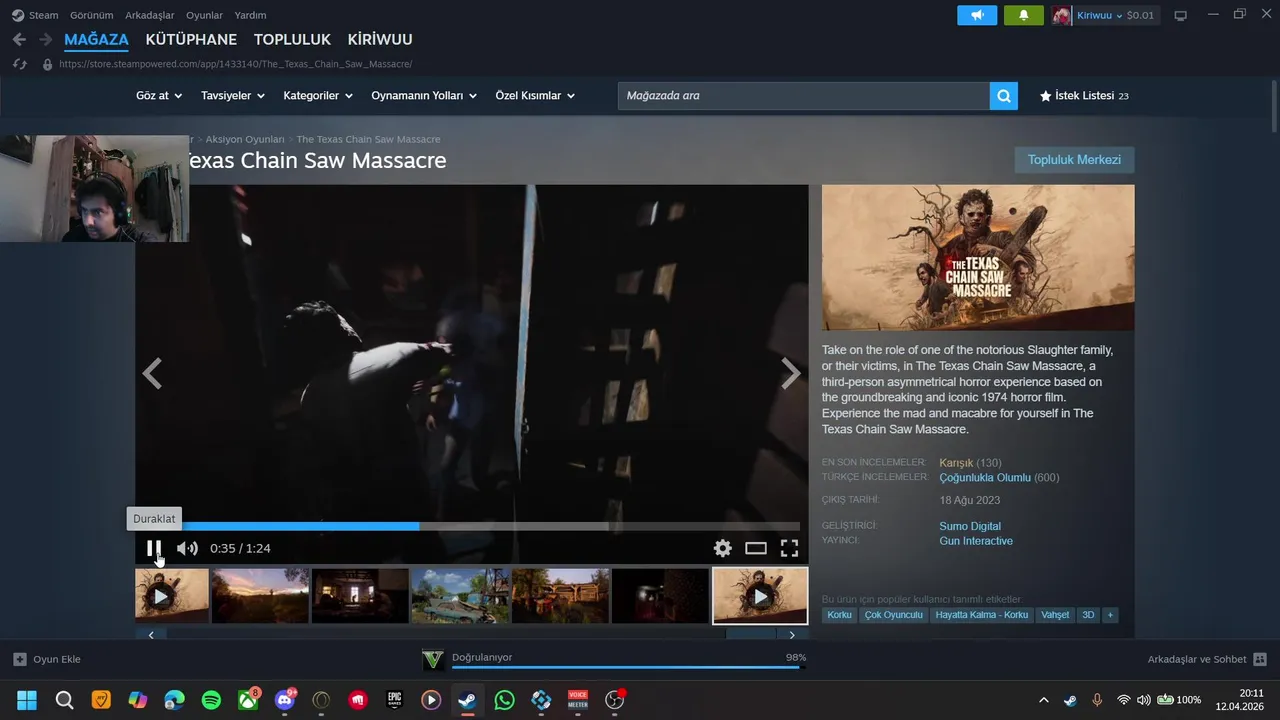Go to next media with right arrow
Screen dimensions: 1280x720
[791, 374]
